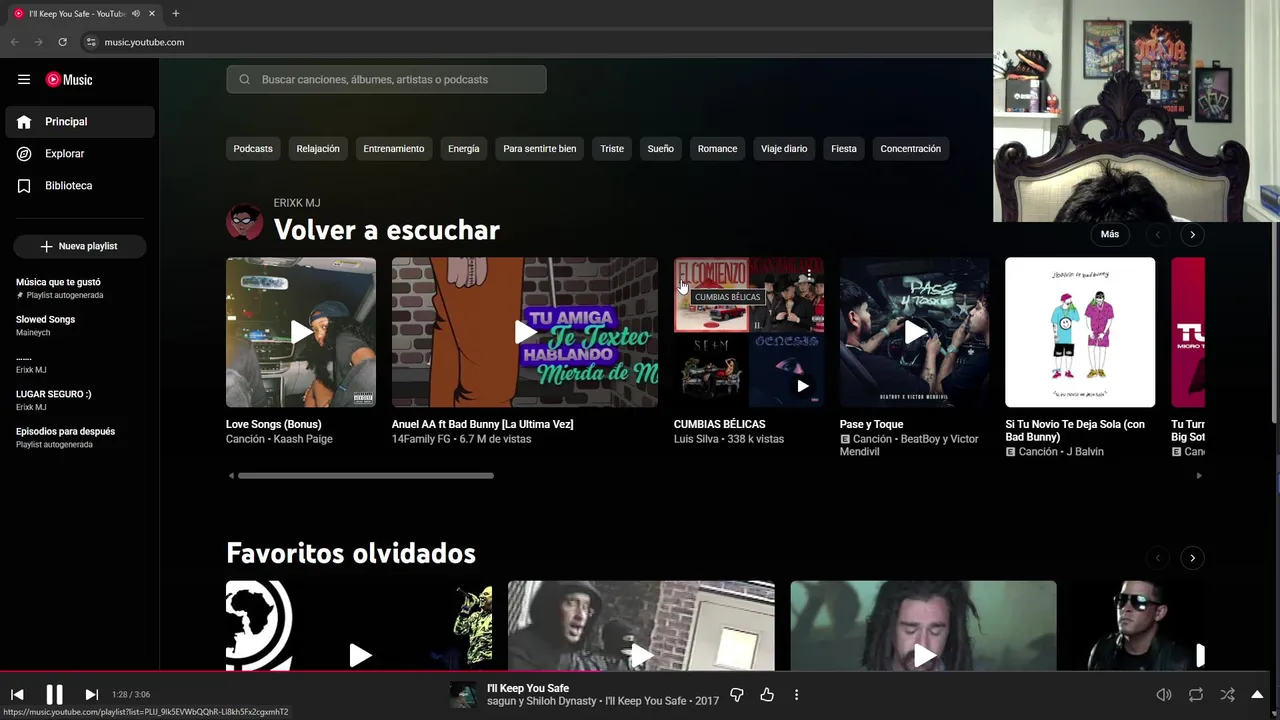Screen dimensions: 1280x720
Task: Click the YouTube Music logo
Action: pyautogui.click(x=69, y=80)
